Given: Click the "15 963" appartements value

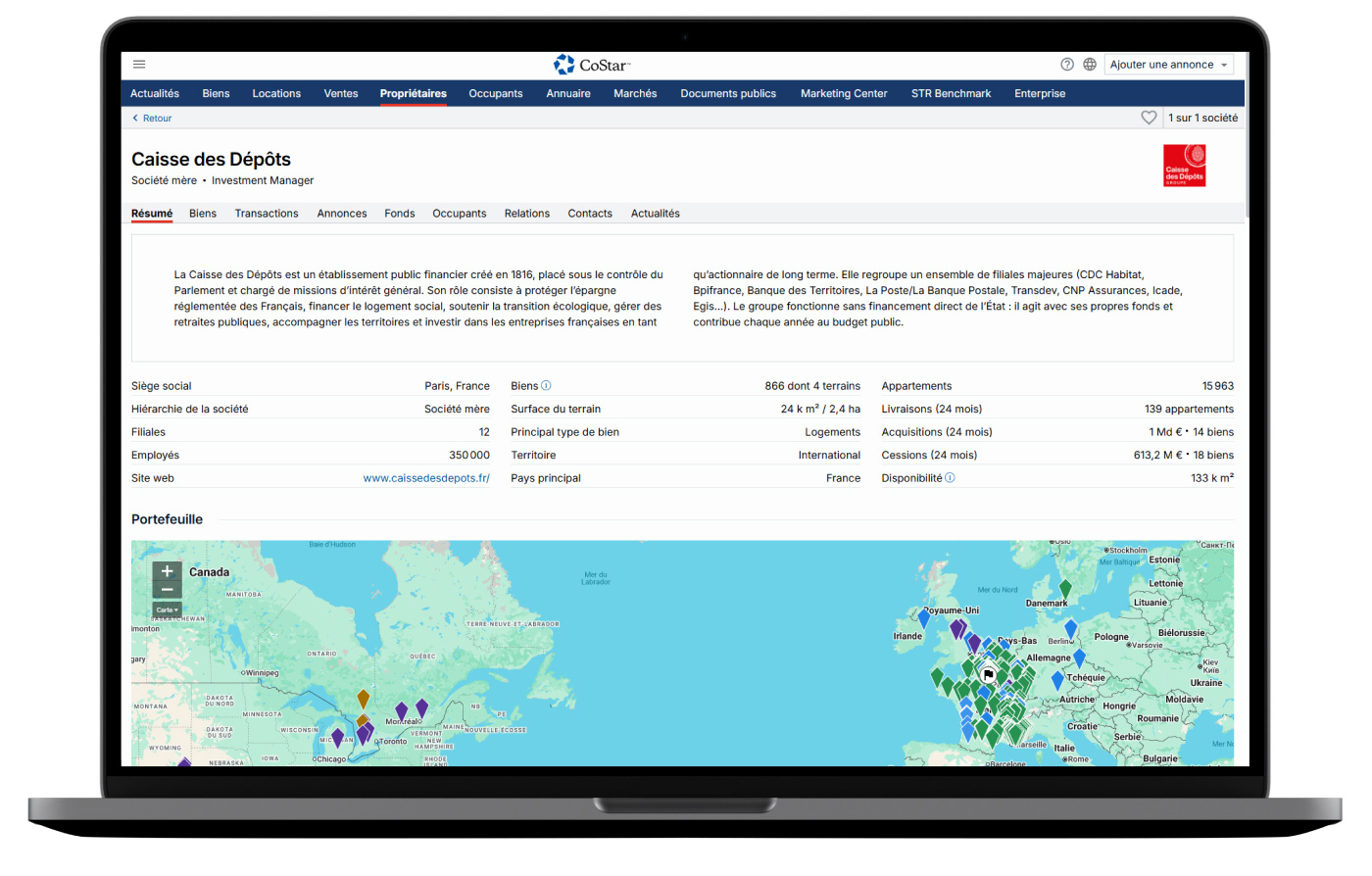Looking at the screenshot, I should (x=1218, y=386).
